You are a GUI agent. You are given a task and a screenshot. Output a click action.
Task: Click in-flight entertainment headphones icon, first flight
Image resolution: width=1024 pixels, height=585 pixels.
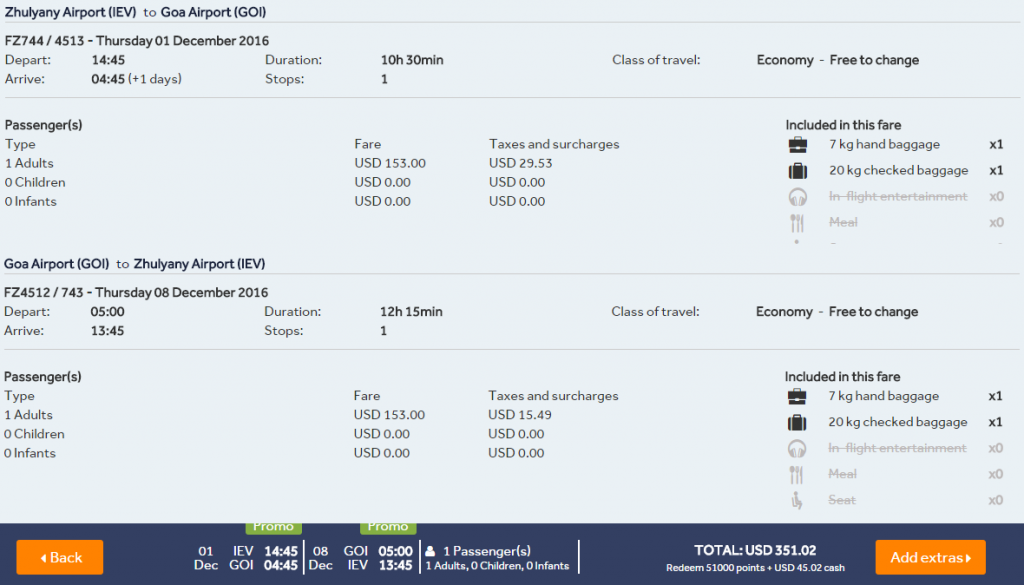[797, 197]
